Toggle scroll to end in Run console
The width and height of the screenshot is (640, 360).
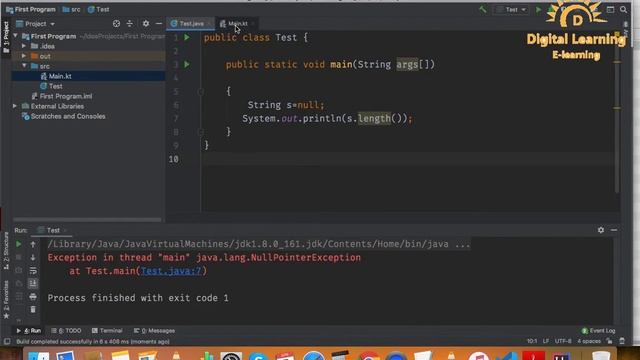pos(33,283)
